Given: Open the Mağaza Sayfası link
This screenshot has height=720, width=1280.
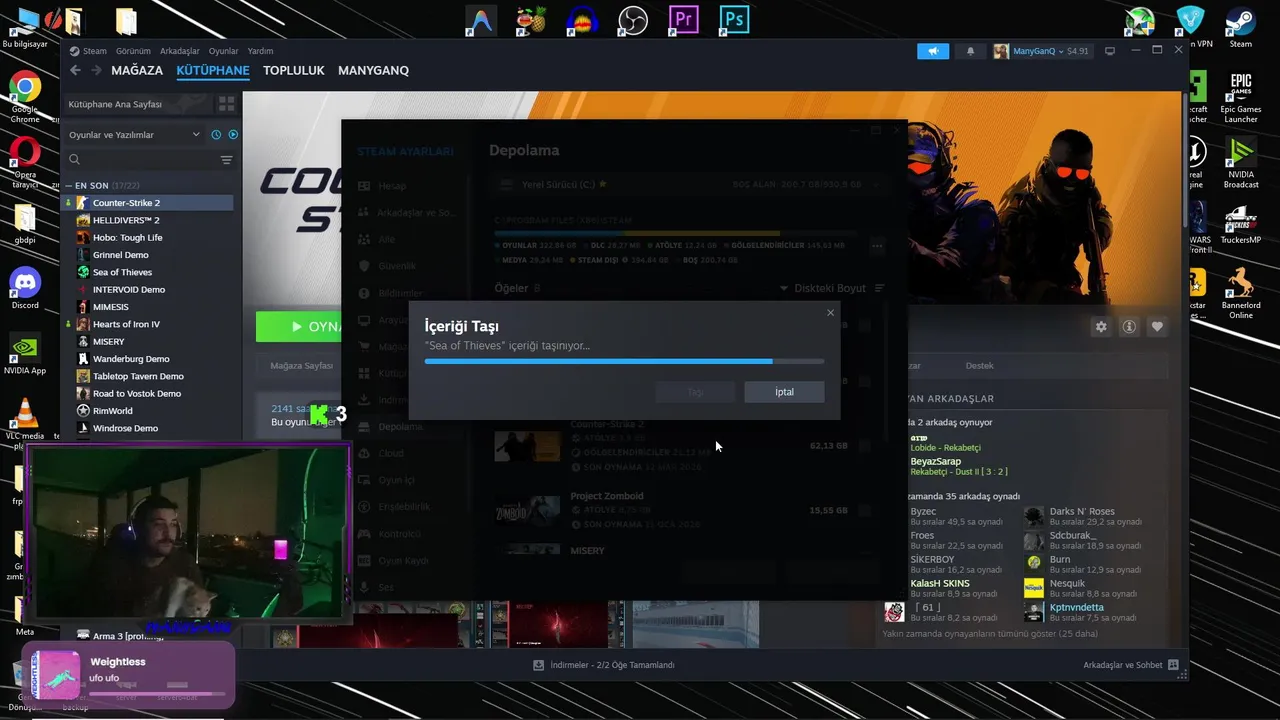Looking at the screenshot, I should (x=301, y=366).
